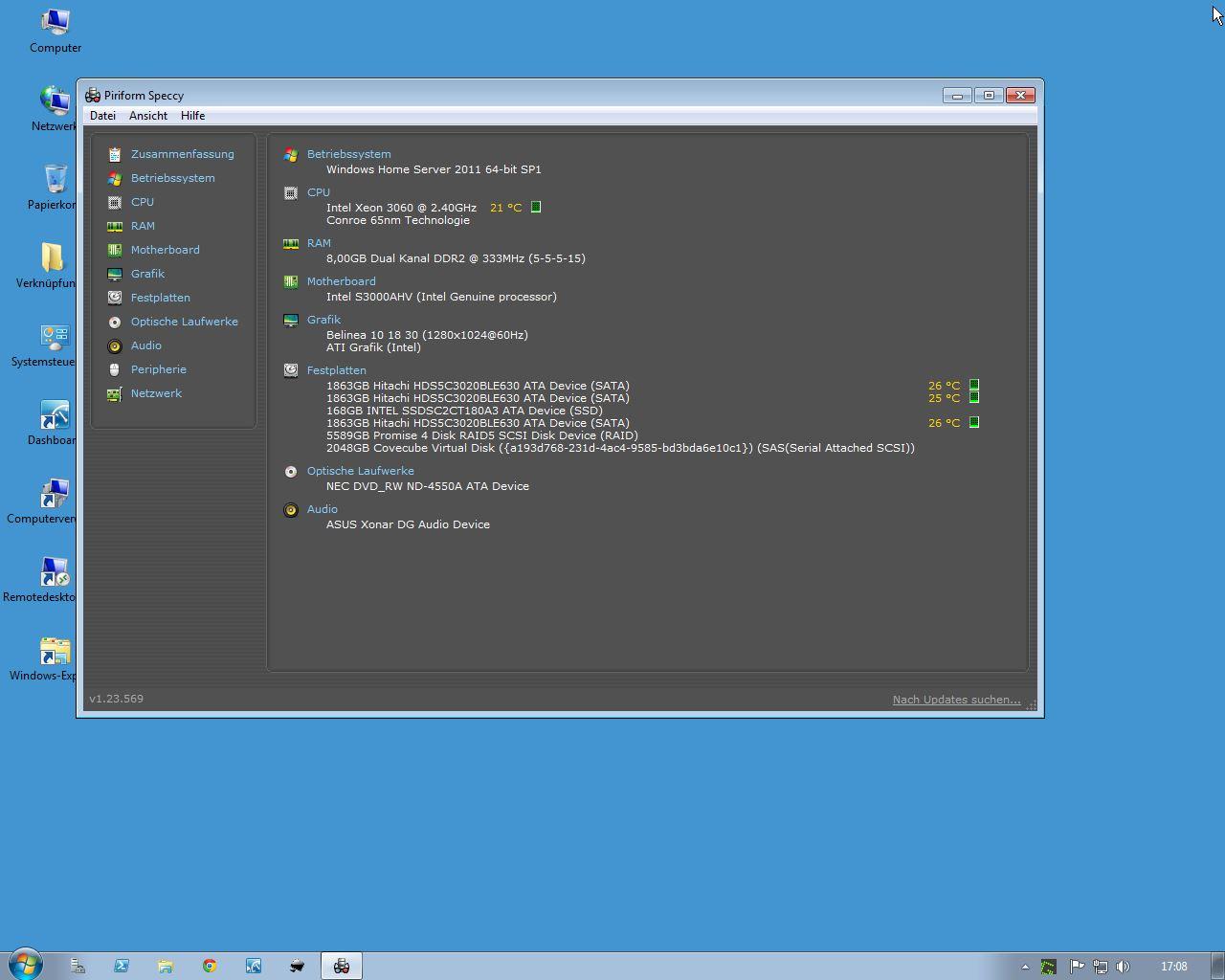
Task: Click Nach Updates suchen link
Action: click(956, 700)
